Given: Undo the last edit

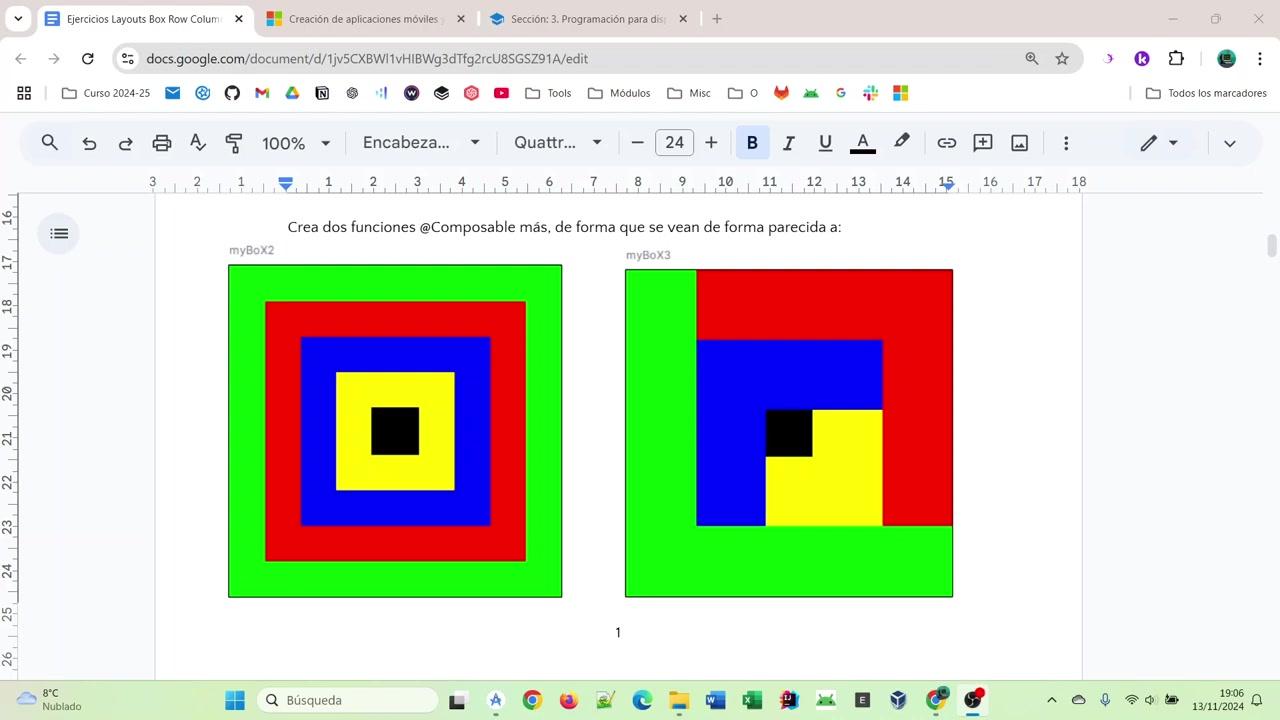Looking at the screenshot, I should 89,143.
